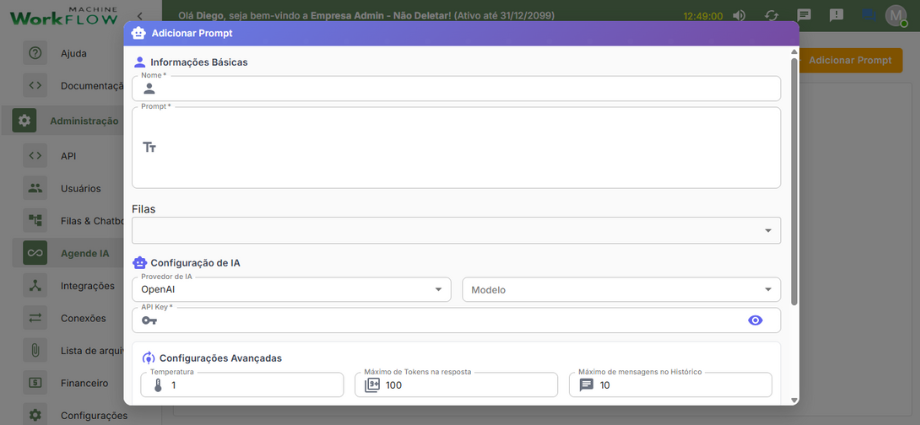Open Ajuda from the sidebar
Image resolution: width=920 pixels, height=425 pixels.
click(x=73, y=53)
